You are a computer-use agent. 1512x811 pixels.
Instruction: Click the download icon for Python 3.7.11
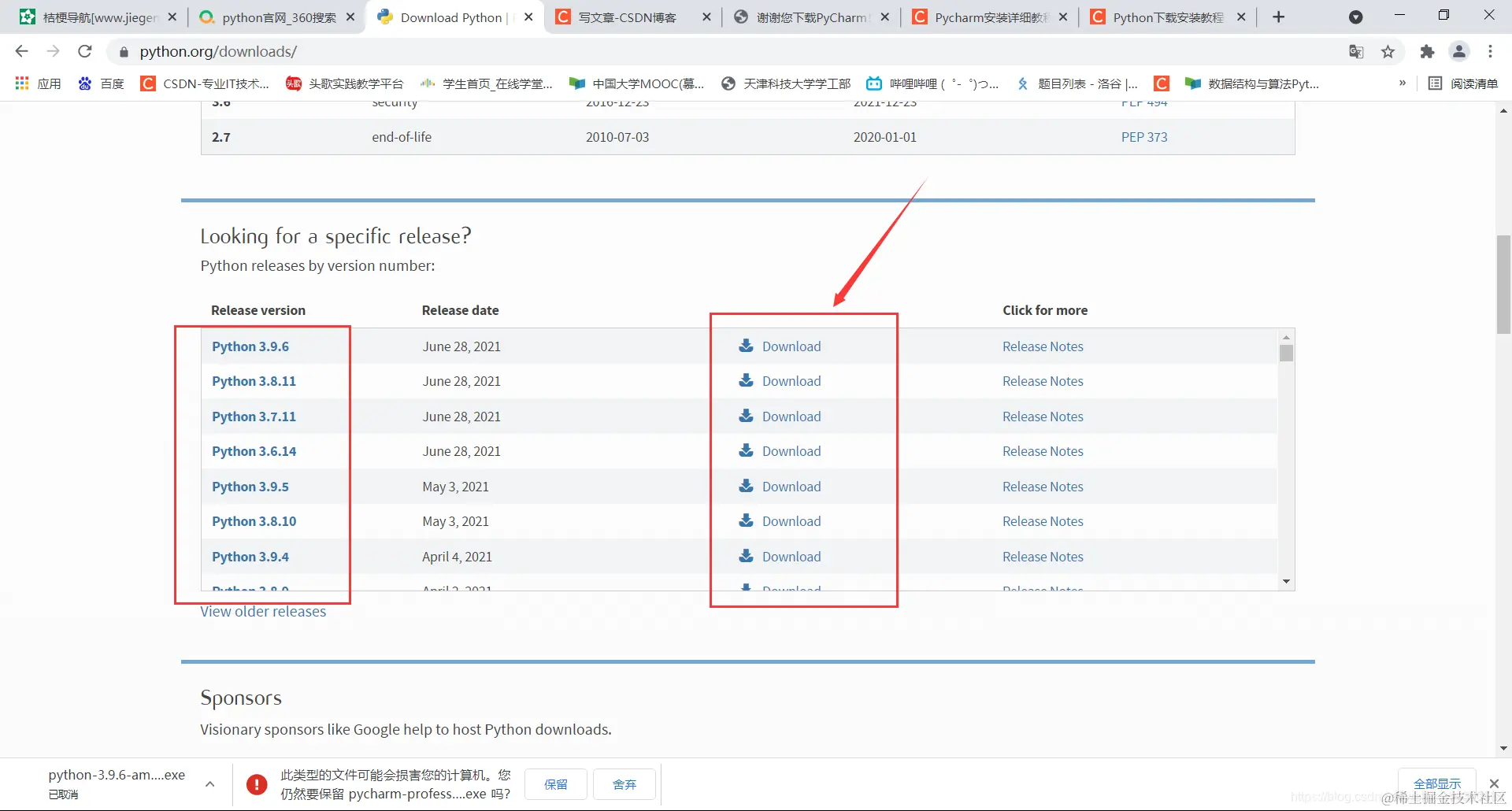tap(746, 416)
